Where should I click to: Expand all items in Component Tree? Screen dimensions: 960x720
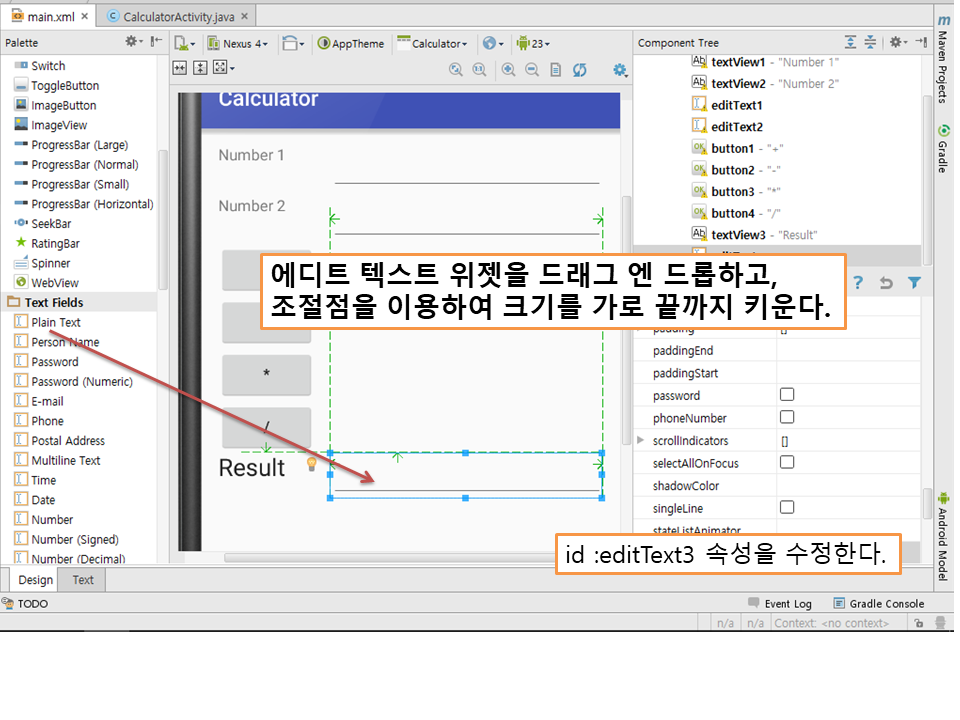850,42
